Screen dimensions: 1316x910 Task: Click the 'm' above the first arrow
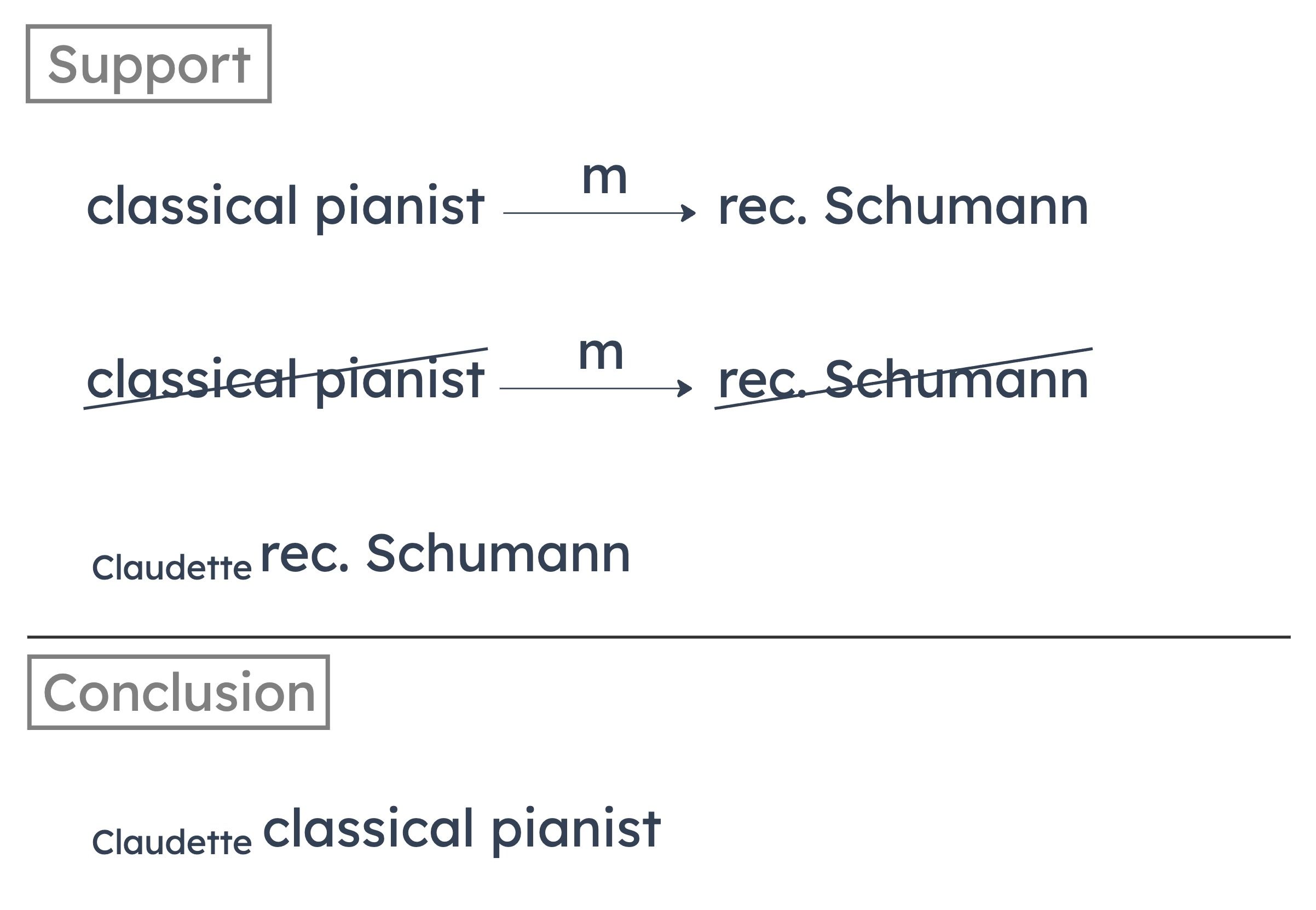[605, 178]
